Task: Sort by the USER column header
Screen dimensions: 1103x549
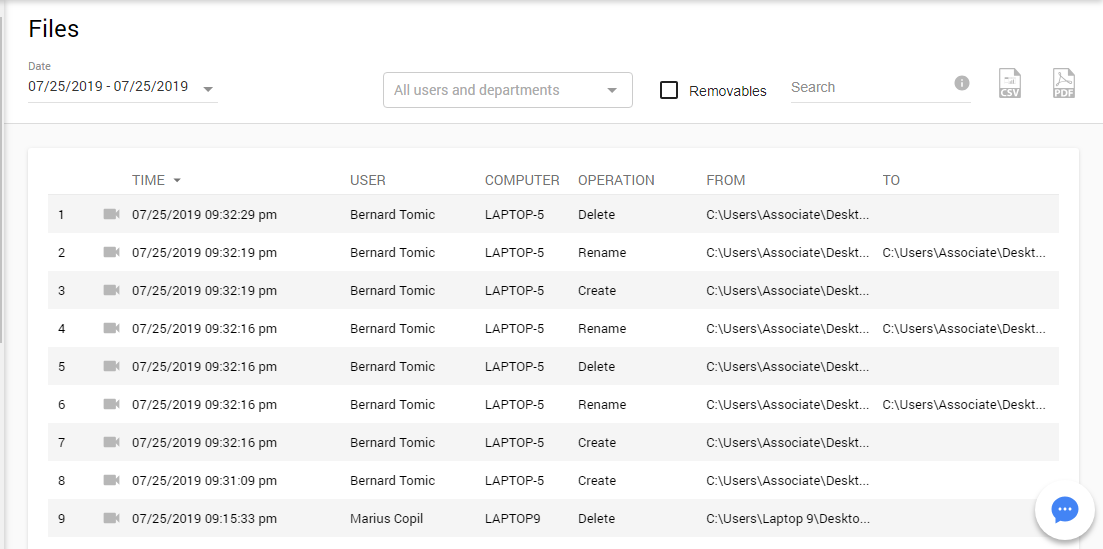Action: [367, 181]
